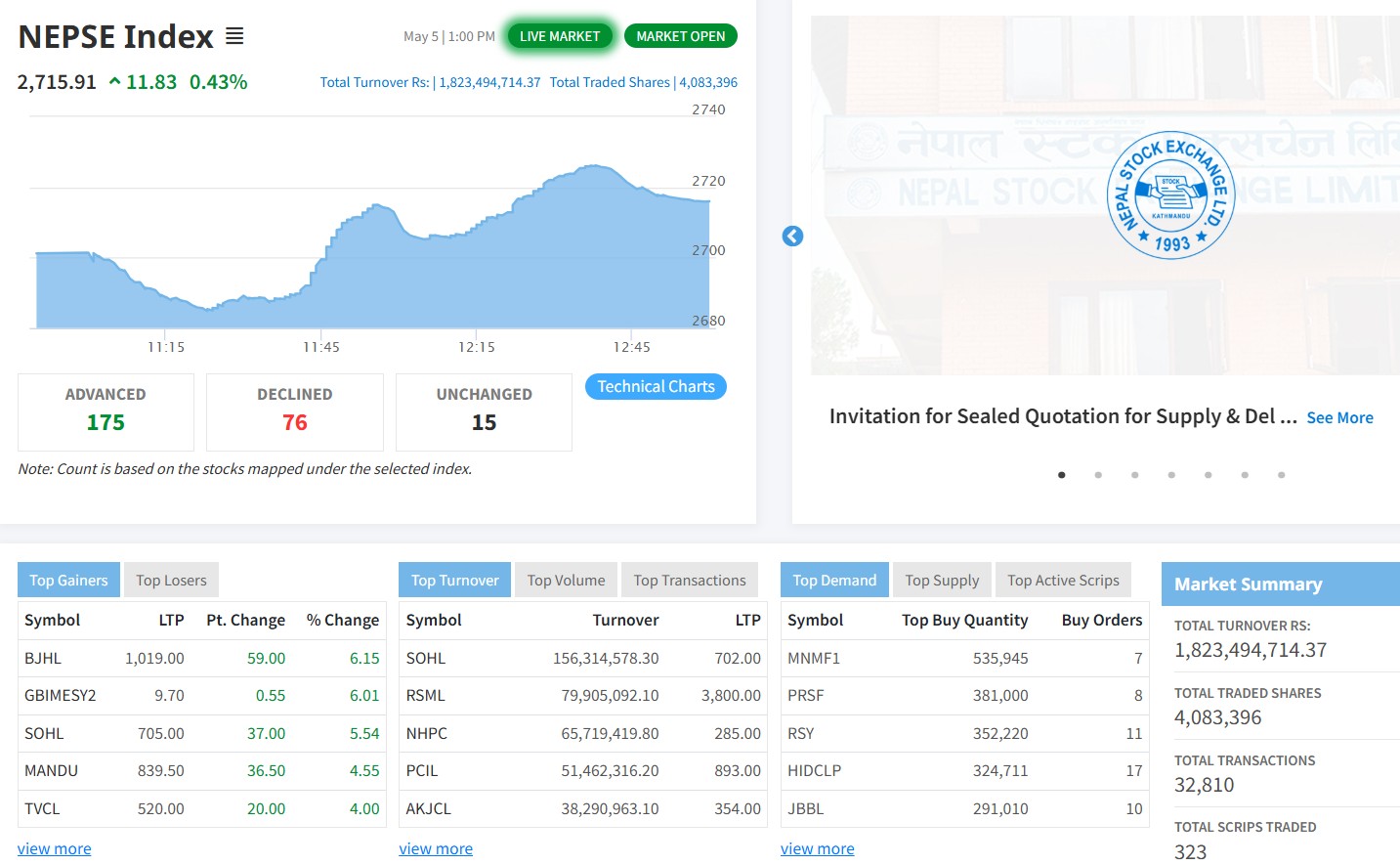Open See More for the notice
Image resolution: width=1400 pixels, height=865 pixels.
1339,417
